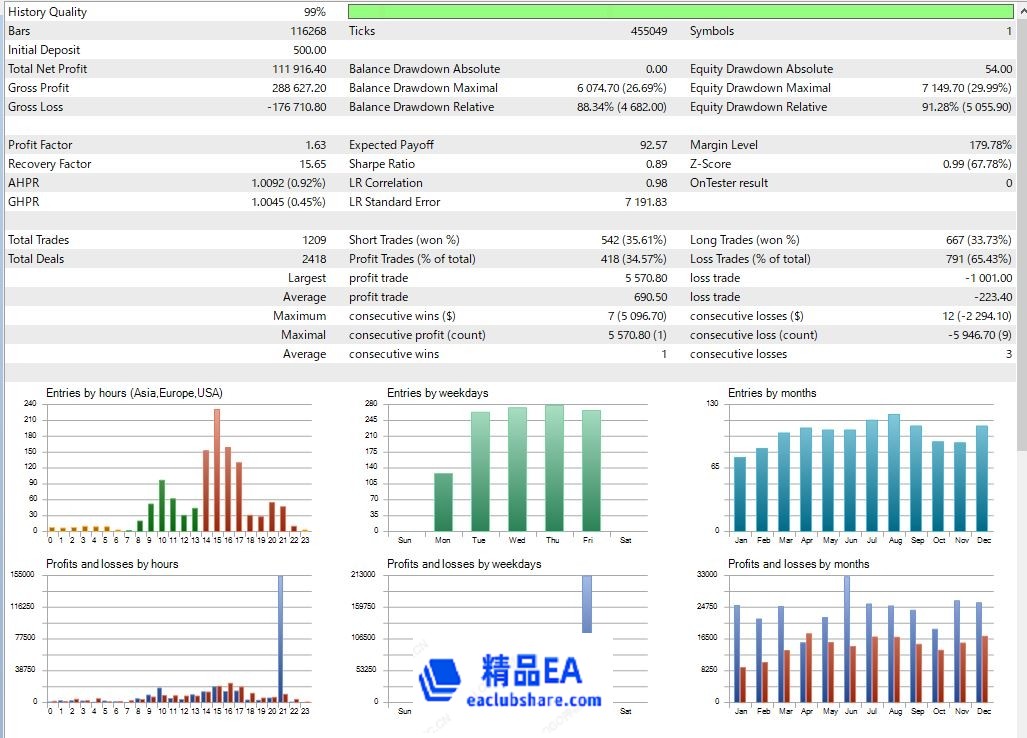
Task: Click the Aug bar in Entries by months chart
Action: pyautogui.click(x=894, y=473)
